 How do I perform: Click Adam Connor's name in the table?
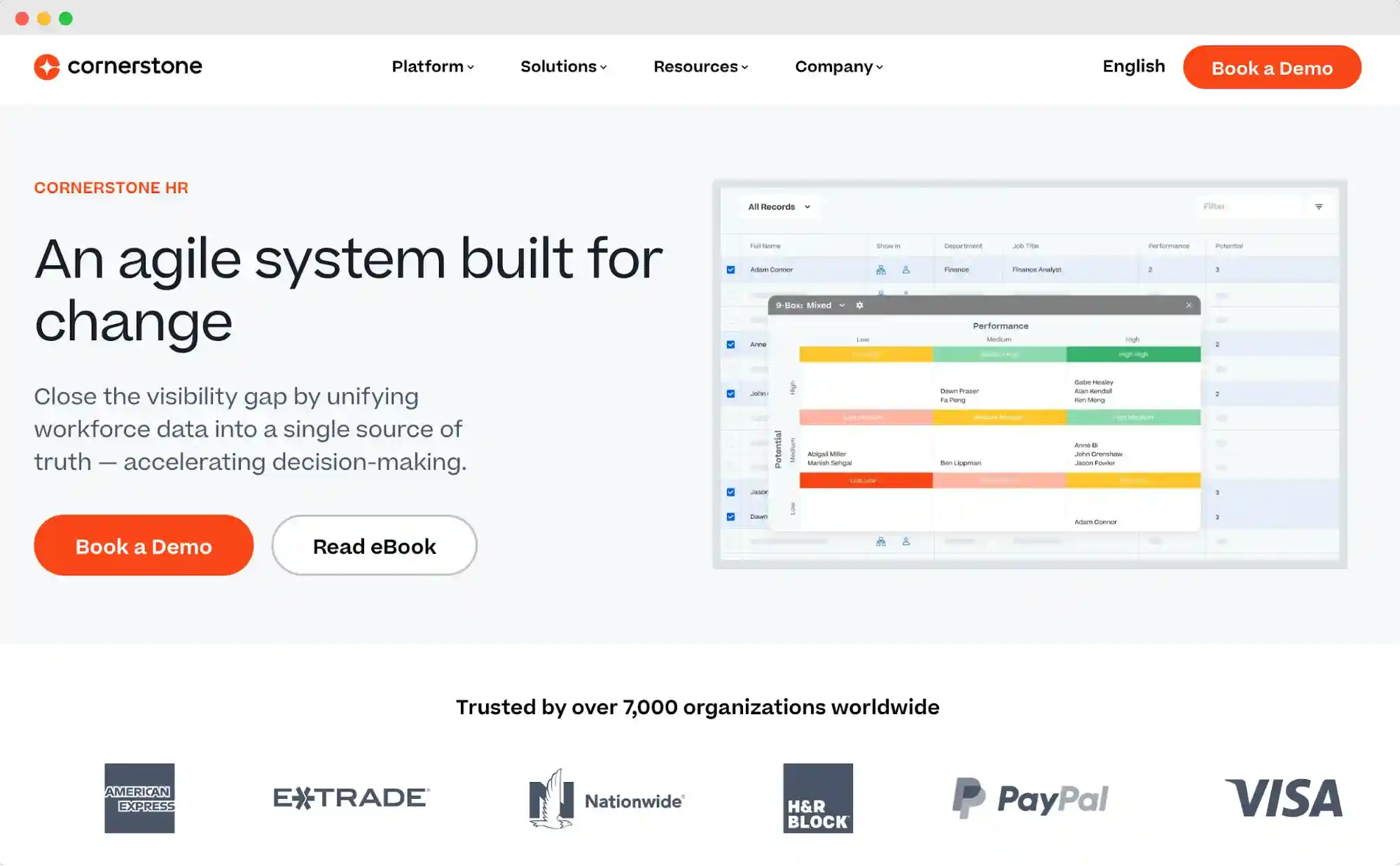(x=771, y=270)
